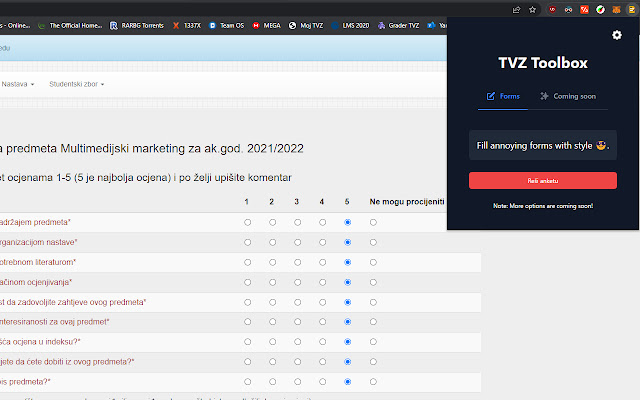Choose 'Ne mogu procijeniti' for 'nteresiranosti za ovaj predmet' row
The height and width of the screenshot is (400, 640).
[373, 322]
